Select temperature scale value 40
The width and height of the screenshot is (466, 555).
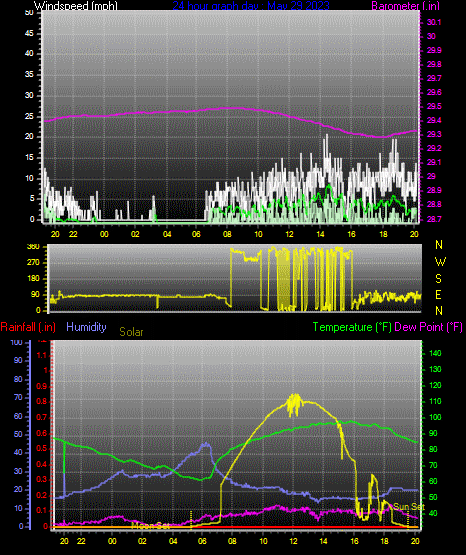(x=433, y=513)
